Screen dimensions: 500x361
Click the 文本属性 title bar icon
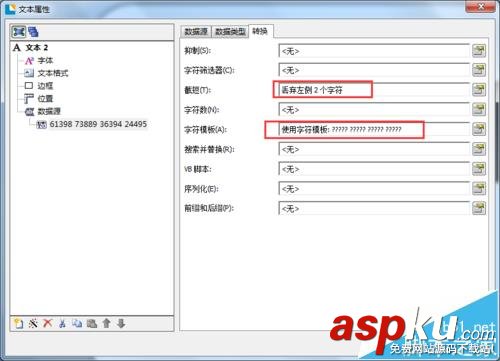point(10,9)
